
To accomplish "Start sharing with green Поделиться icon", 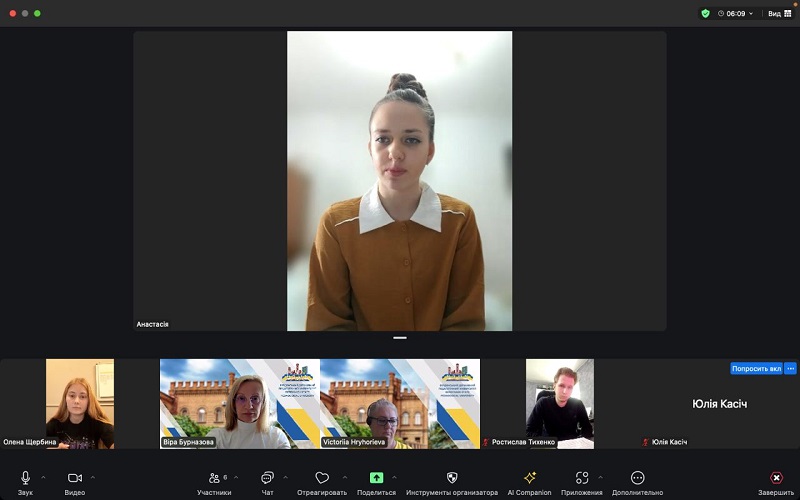I will tap(376, 479).
